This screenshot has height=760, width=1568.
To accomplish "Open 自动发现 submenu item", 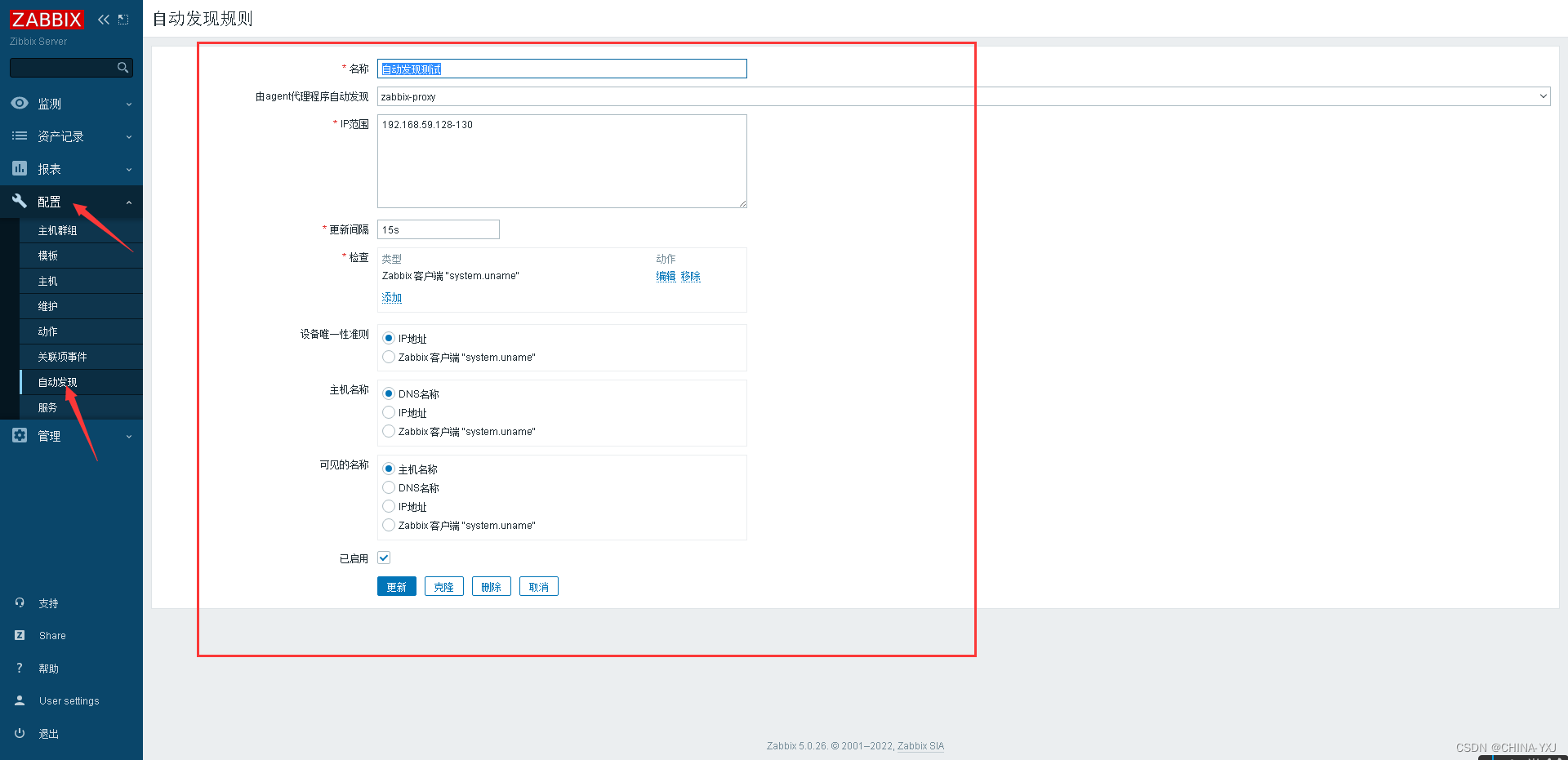I will pyautogui.click(x=81, y=383).
